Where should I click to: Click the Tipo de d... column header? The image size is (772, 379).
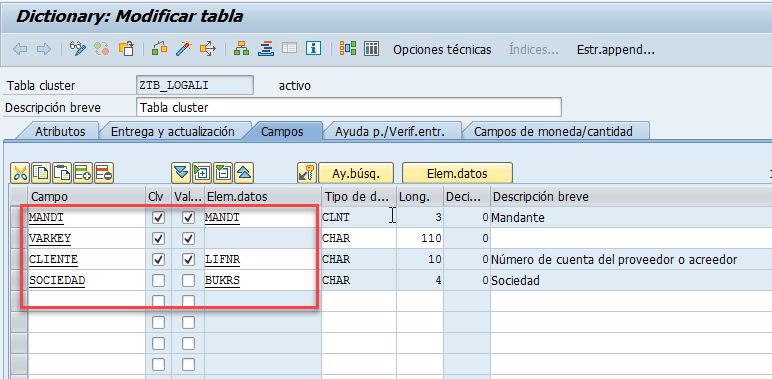point(358,196)
